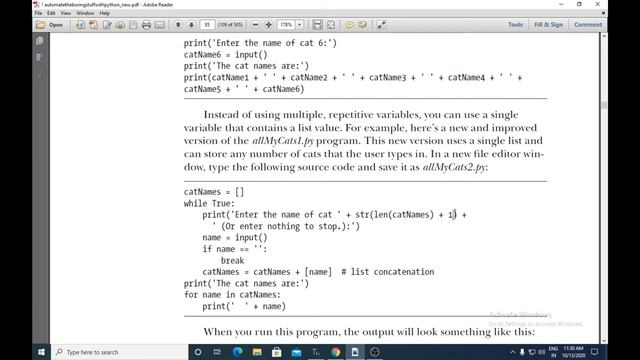
Task: Show page thumbnails in left panel
Action: 40,41
